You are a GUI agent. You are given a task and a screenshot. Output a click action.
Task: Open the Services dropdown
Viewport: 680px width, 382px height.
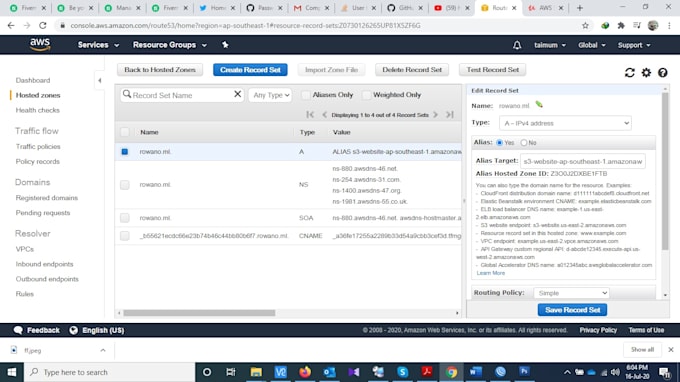coord(98,45)
